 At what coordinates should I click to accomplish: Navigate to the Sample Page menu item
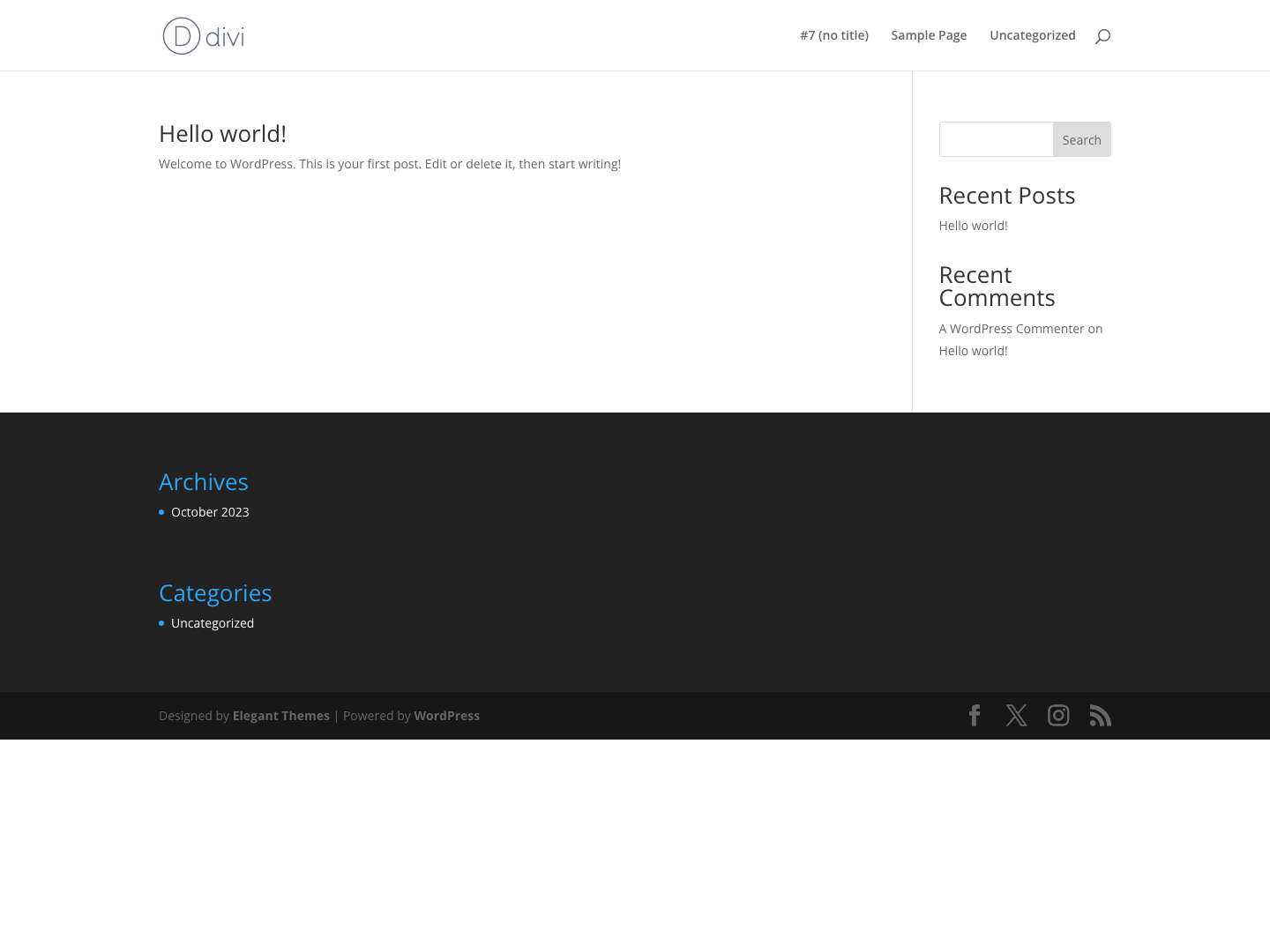click(x=929, y=35)
